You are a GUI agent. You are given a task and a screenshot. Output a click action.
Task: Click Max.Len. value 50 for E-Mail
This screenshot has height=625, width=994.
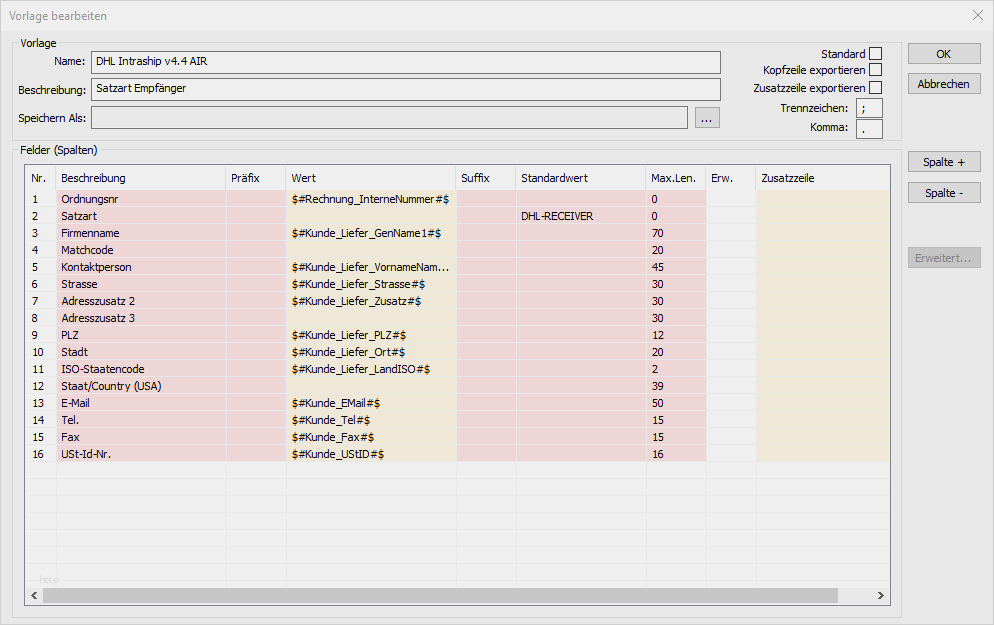click(x=676, y=403)
